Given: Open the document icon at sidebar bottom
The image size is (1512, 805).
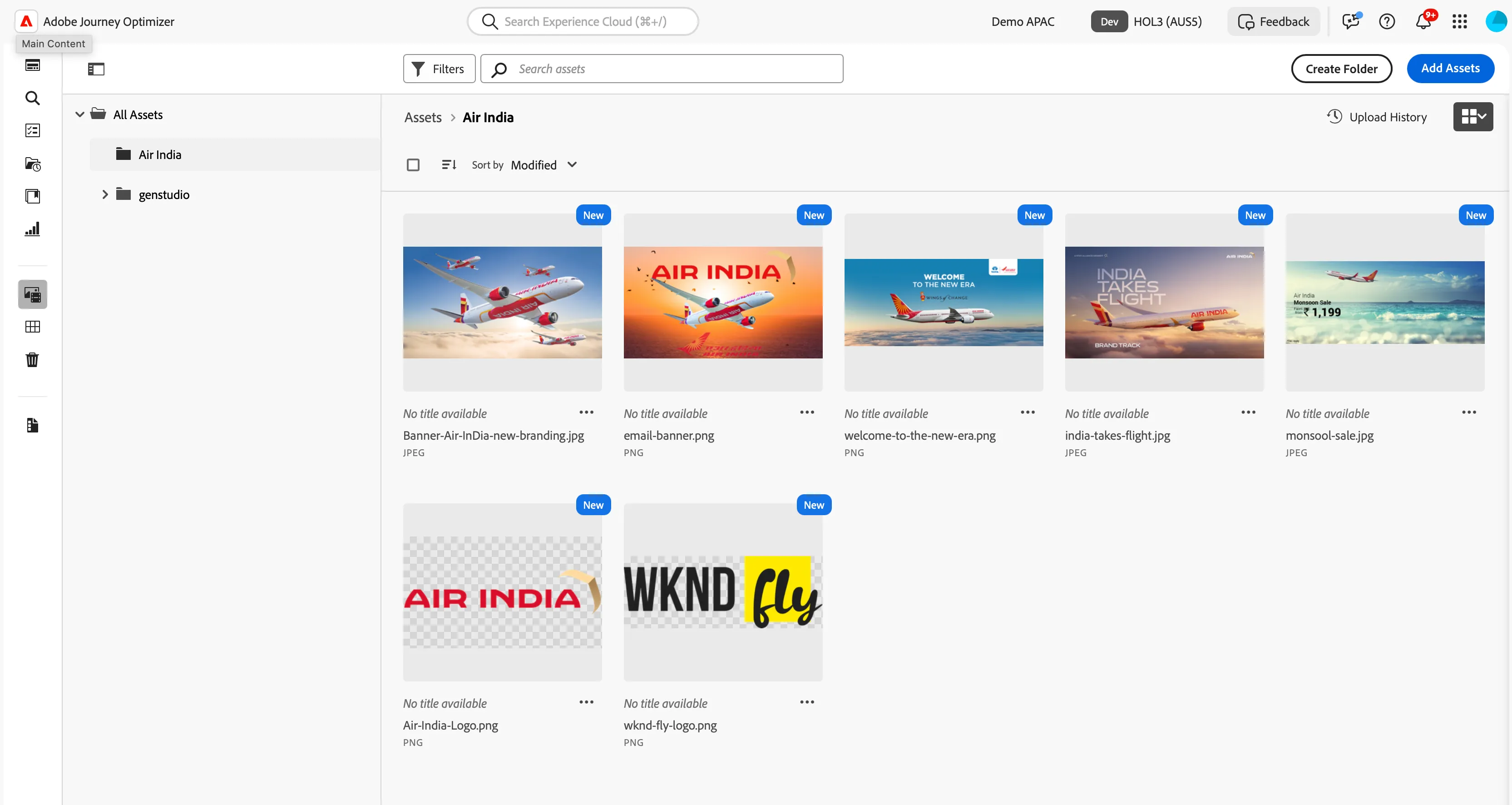Looking at the screenshot, I should coord(33,425).
